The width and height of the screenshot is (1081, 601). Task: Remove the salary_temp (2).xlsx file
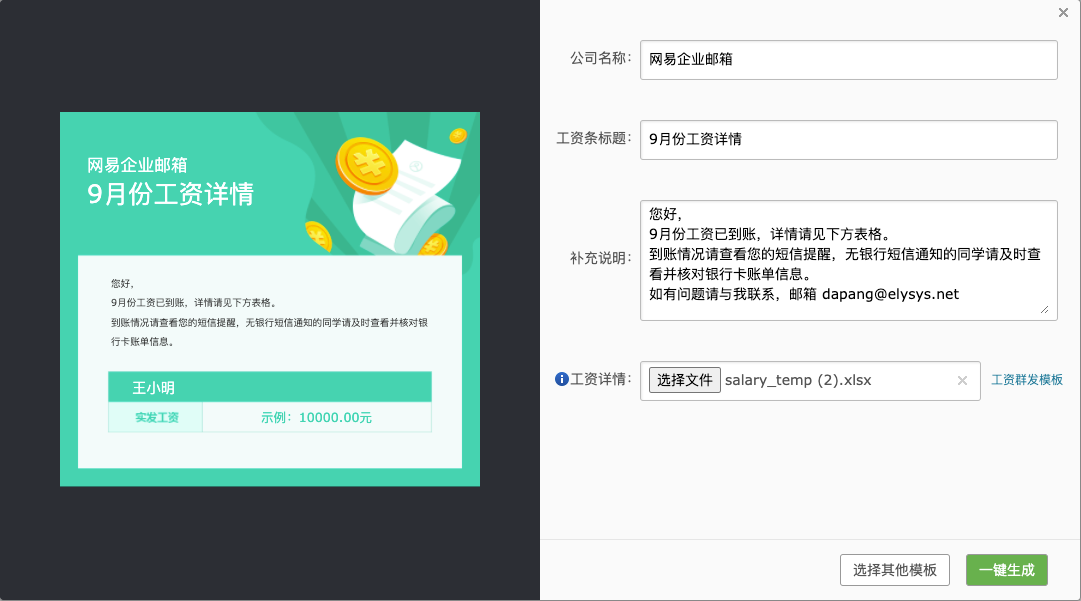[x=962, y=380]
